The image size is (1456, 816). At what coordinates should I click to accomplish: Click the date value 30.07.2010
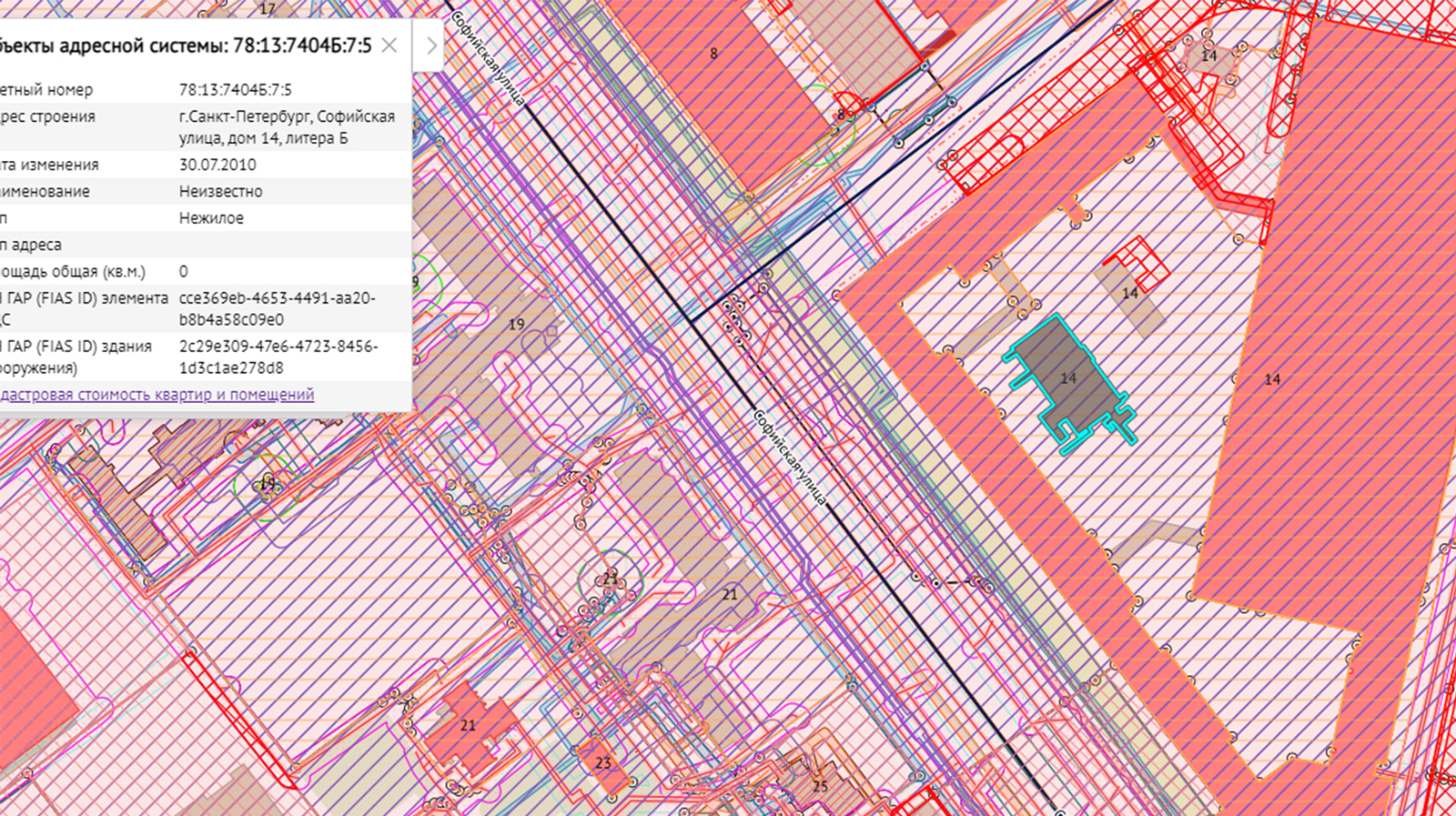click(x=217, y=165)
